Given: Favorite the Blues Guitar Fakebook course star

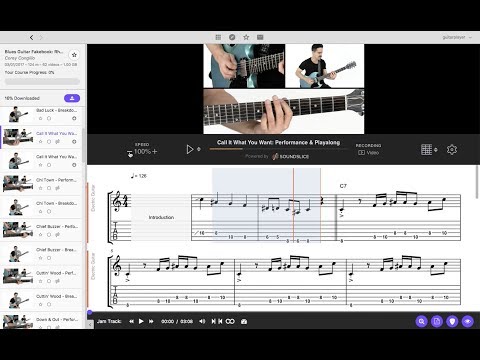Looking at the screenshot, I should tap(74, 55).
